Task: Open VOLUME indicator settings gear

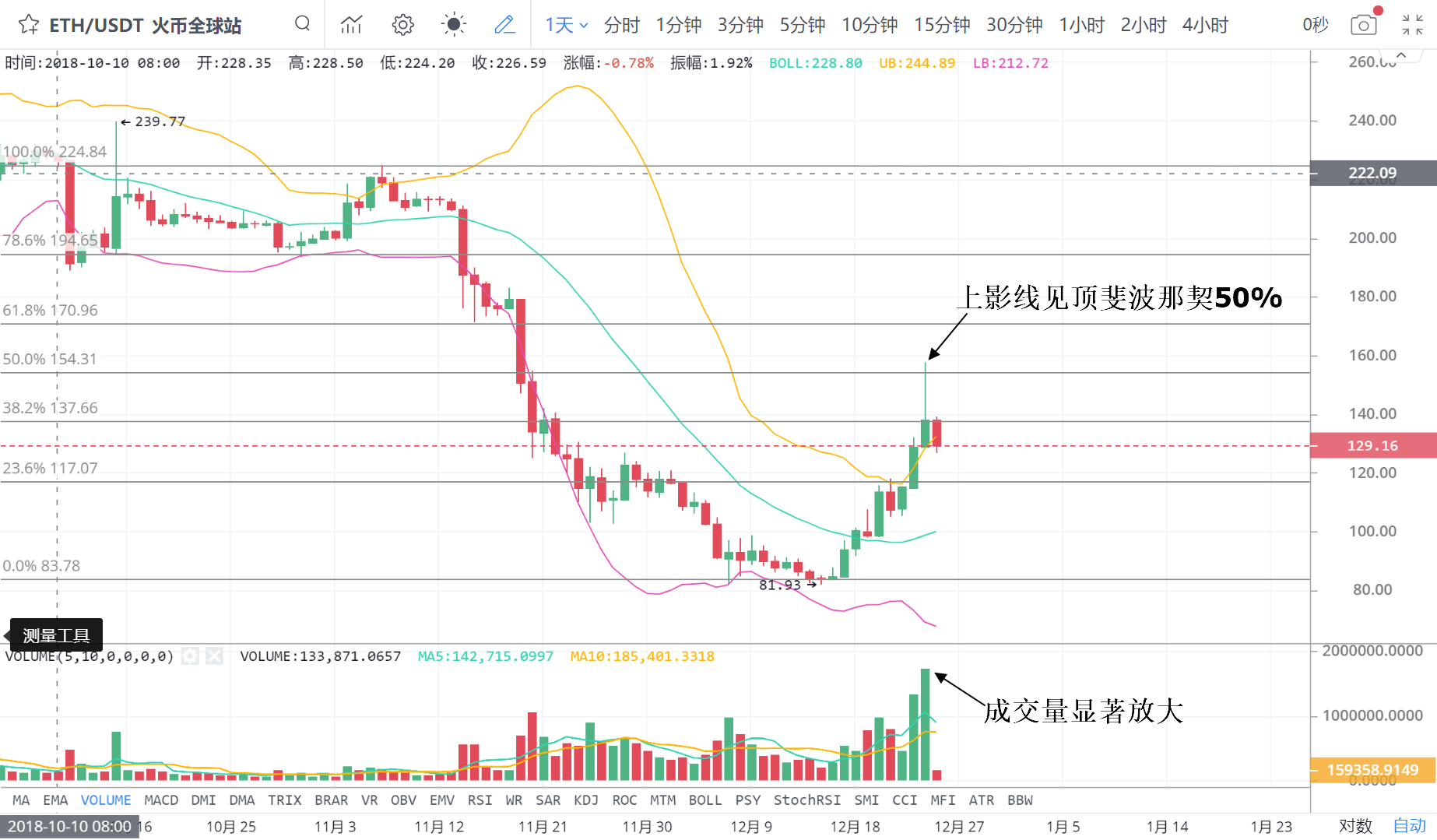Action: [190, 656]
